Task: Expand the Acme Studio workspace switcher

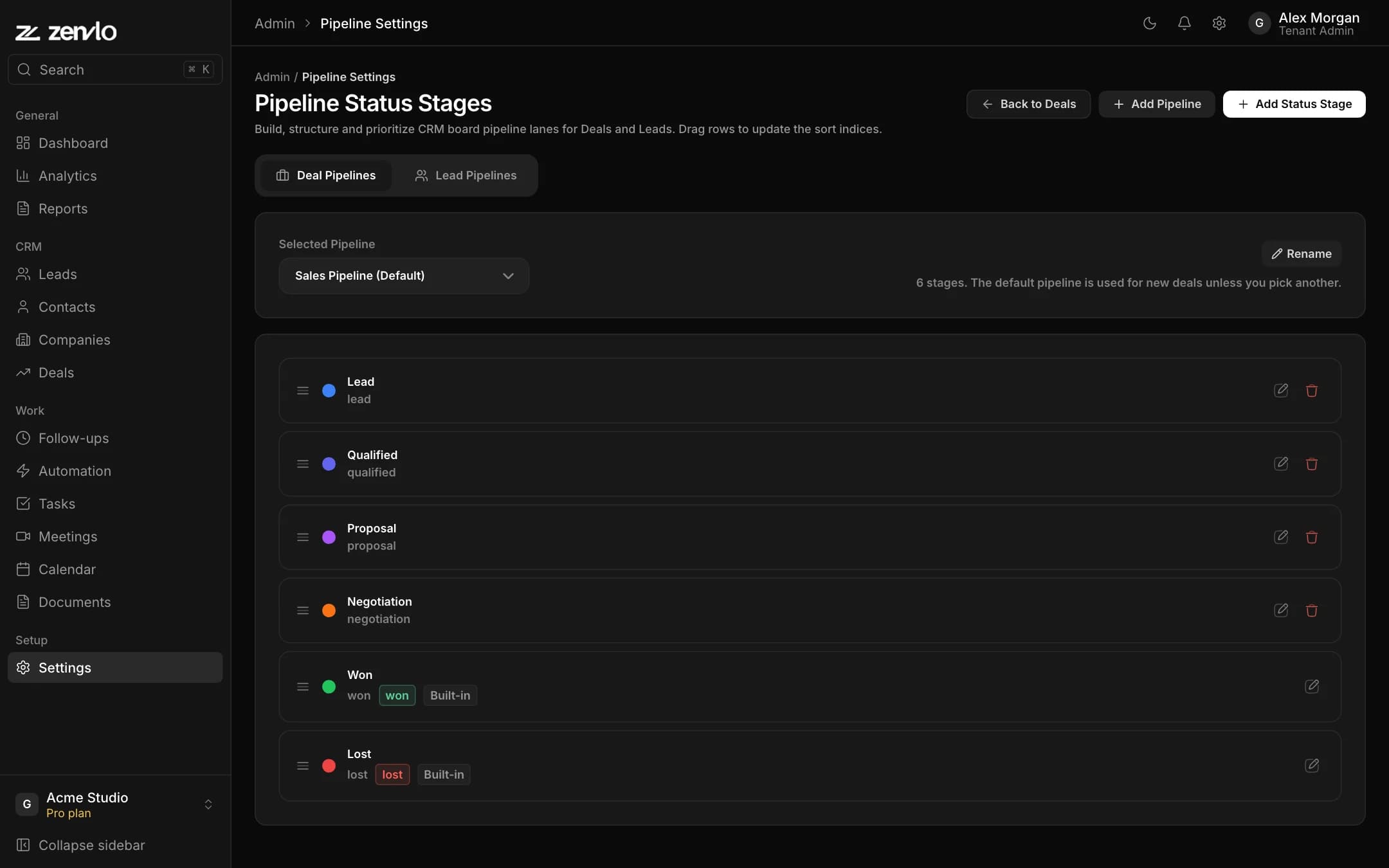Action: coord(115,804)
